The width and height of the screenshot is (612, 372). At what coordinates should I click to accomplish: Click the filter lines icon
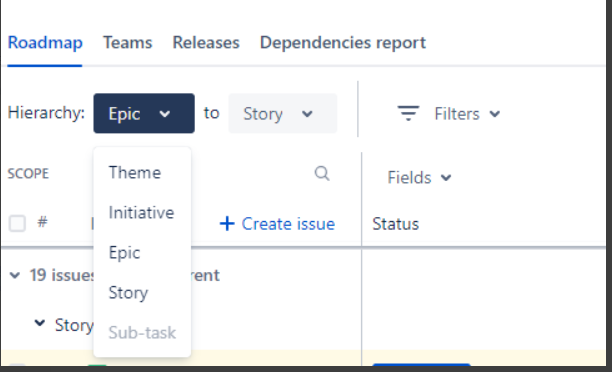click(x=408, y=113)
